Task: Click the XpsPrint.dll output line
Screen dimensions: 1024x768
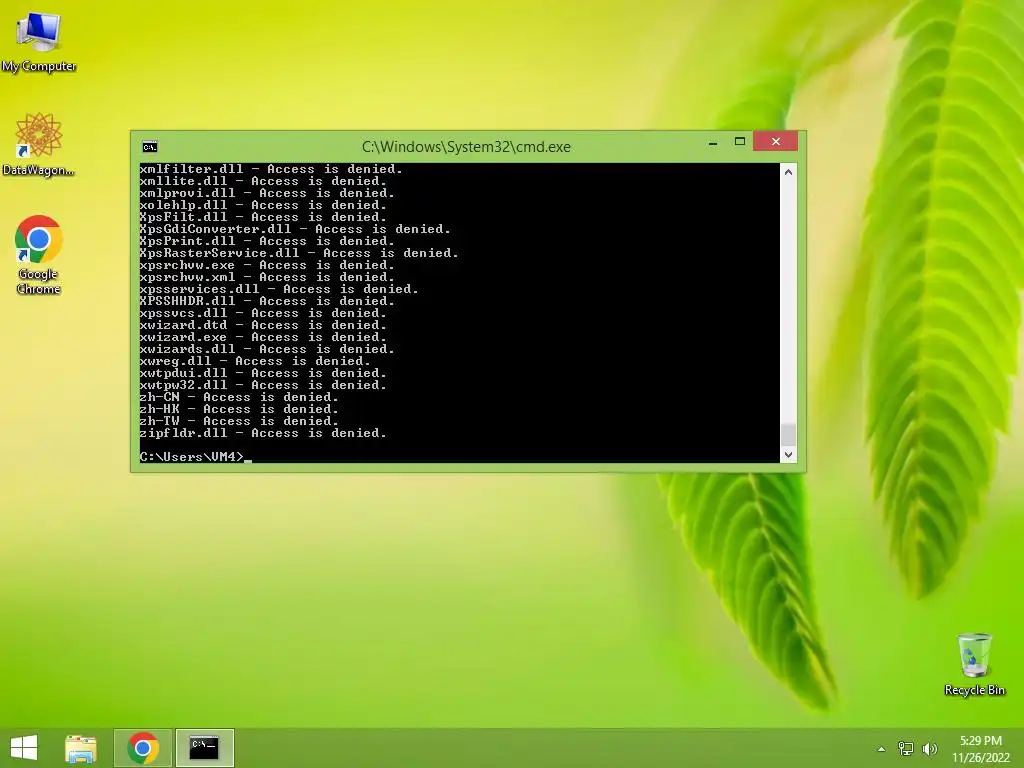Action: coord(267,241)
